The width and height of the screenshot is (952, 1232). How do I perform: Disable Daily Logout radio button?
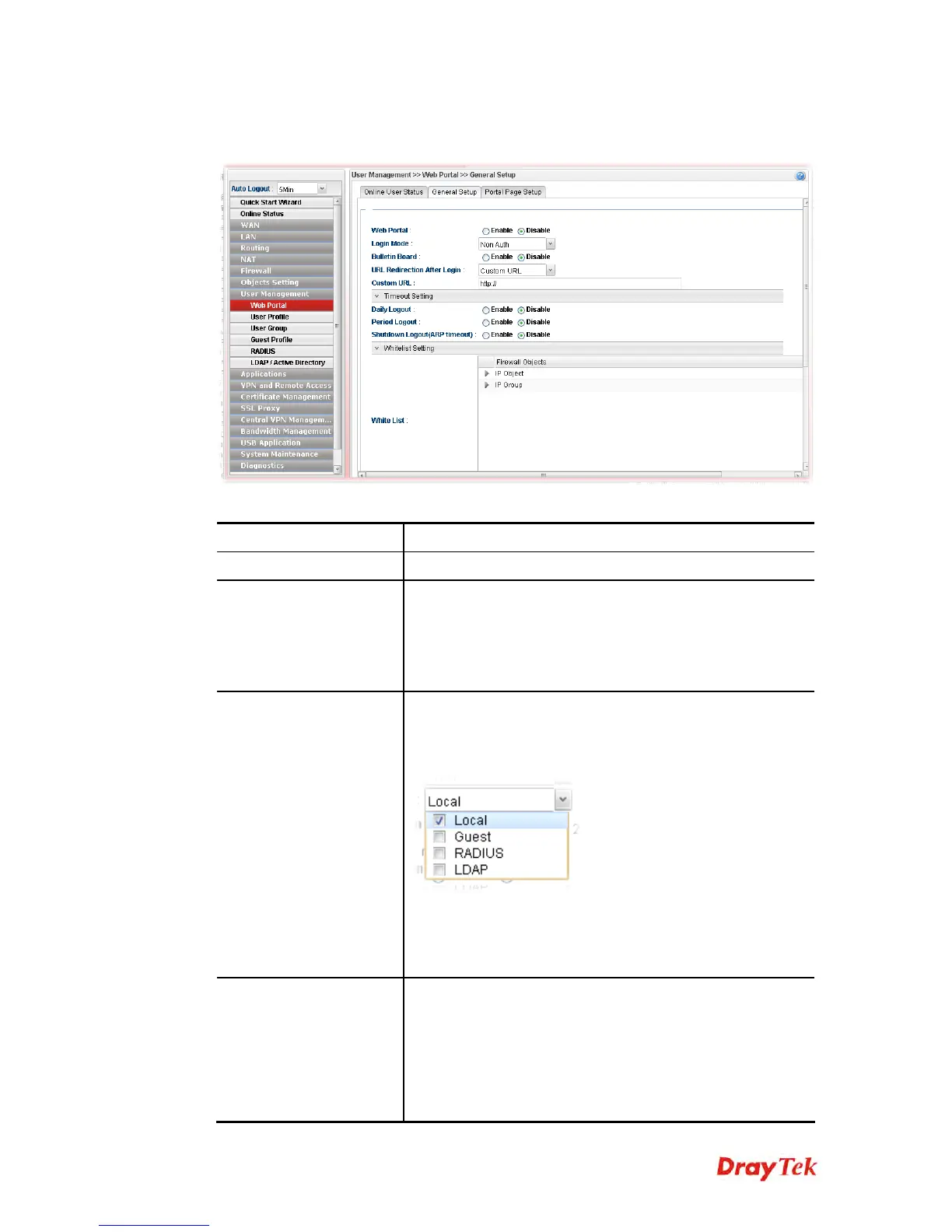point(521,310)
